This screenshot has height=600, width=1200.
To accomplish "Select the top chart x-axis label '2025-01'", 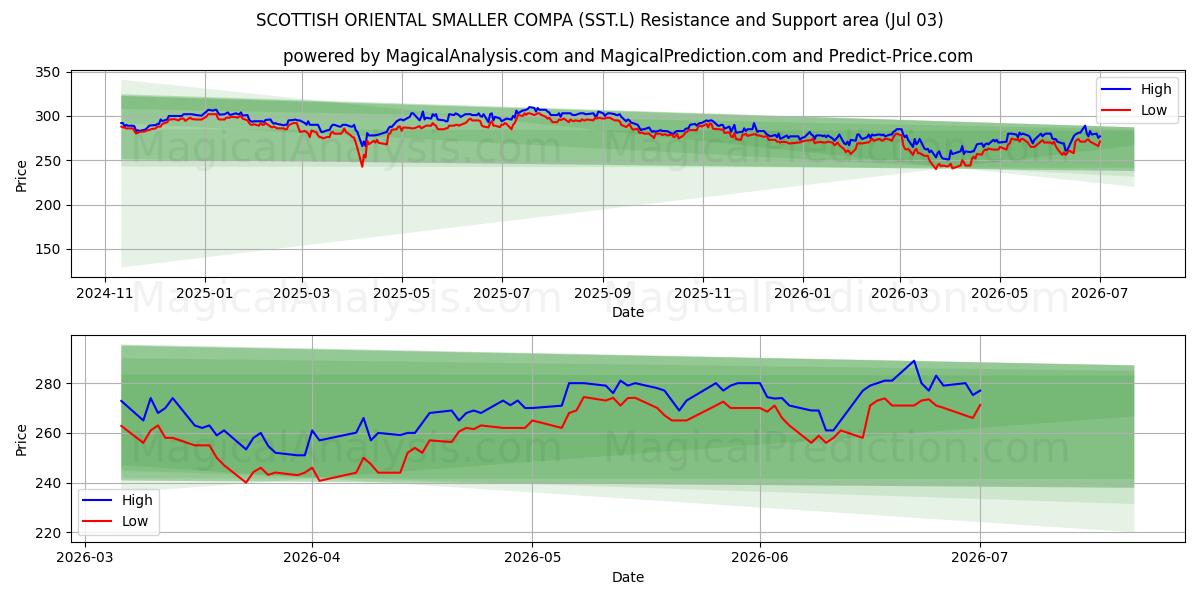I will (x=205, y=294).
